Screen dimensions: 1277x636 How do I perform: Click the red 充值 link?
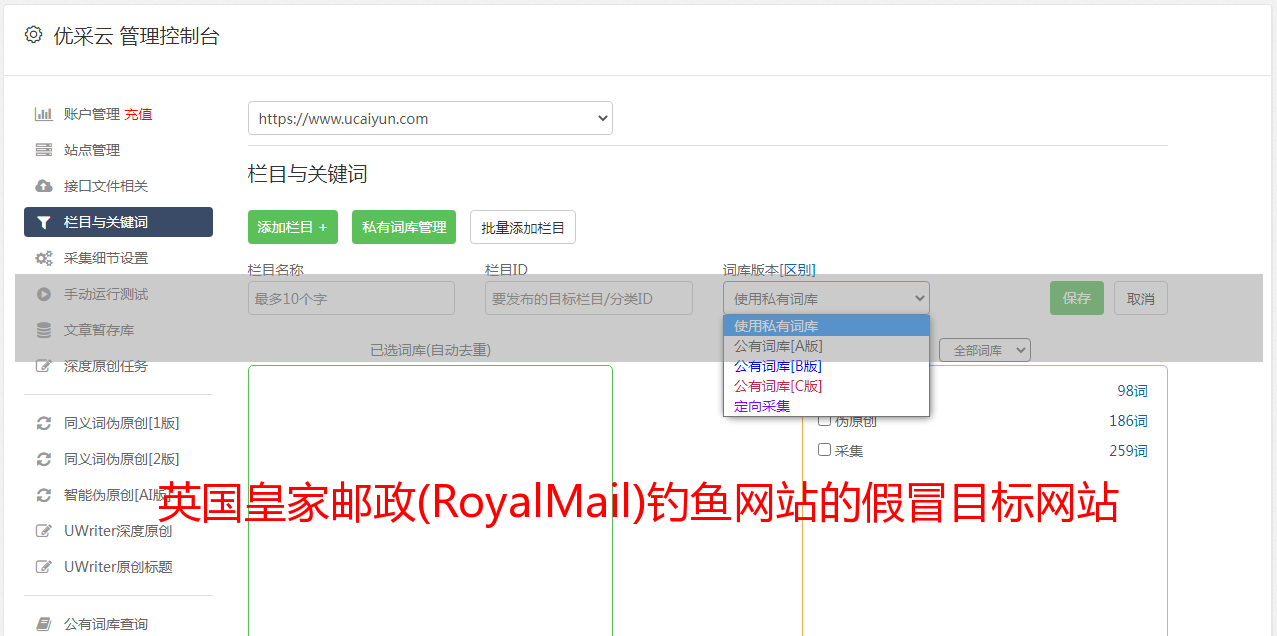pos(138,114)
